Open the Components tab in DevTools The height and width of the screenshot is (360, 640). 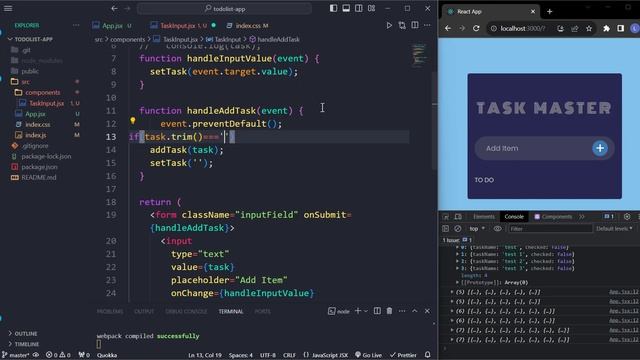553,217
